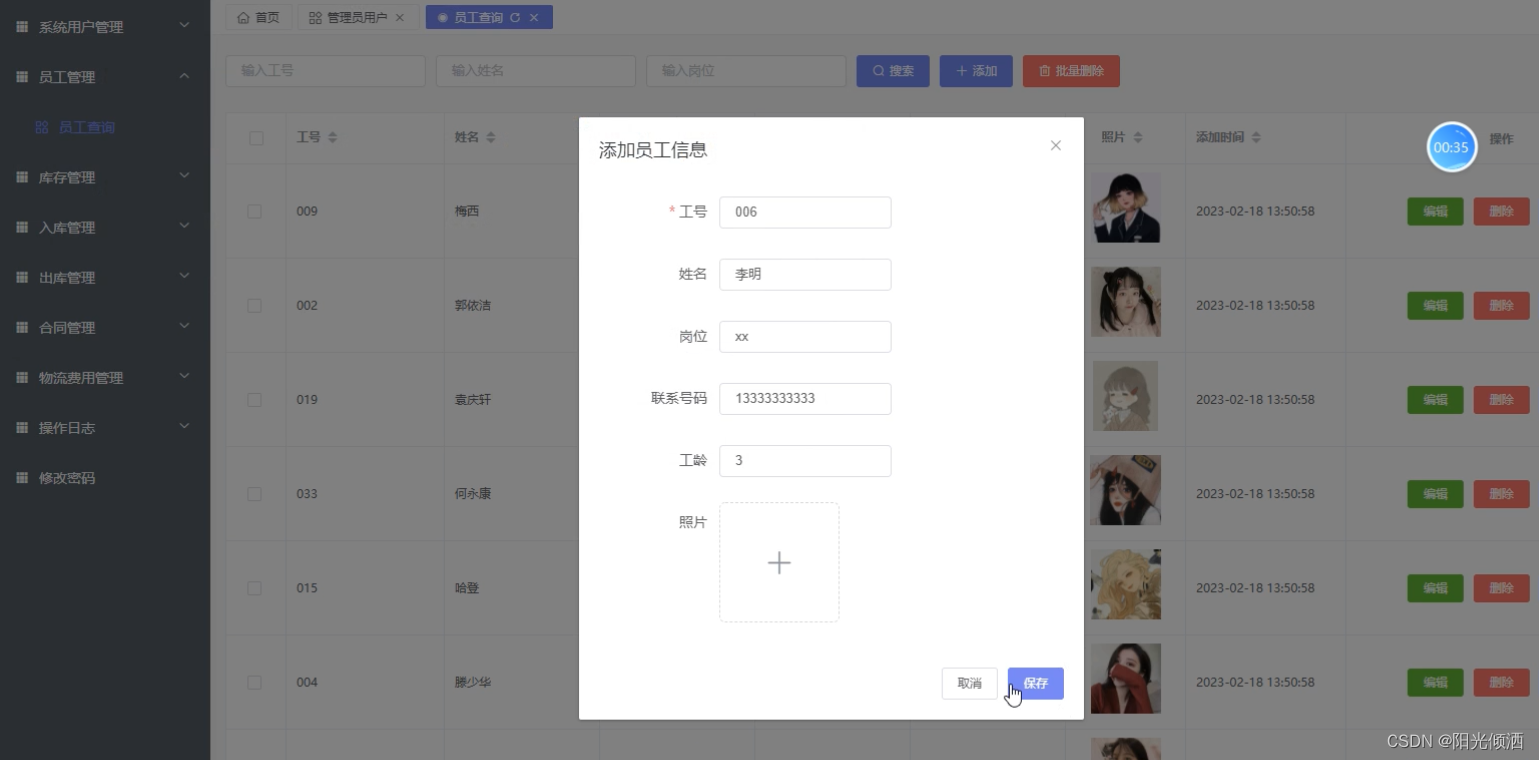
Task: Expand the 库存管理 menu chevron
Action: coord(184,175)
